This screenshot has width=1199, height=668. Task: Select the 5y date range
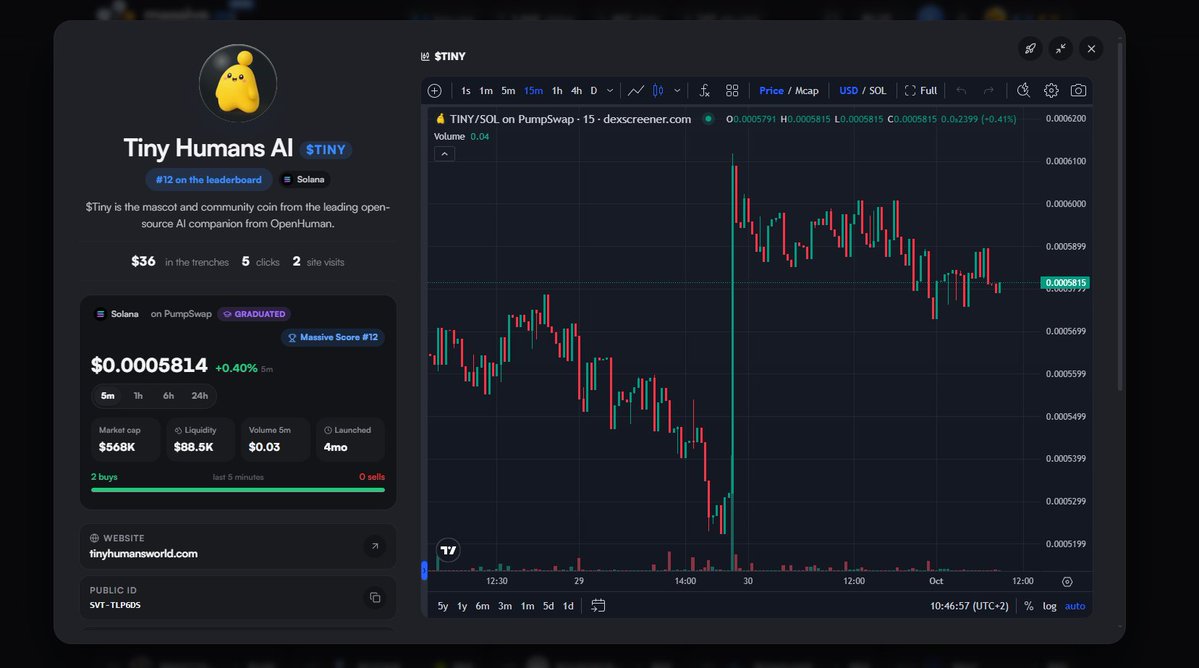point(443,606)
